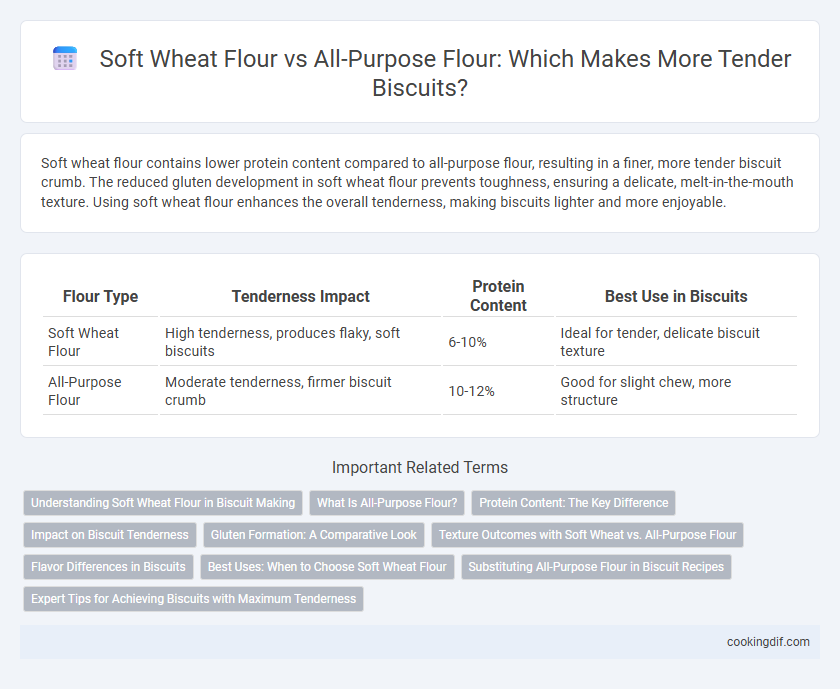Click the Important Related Terms heading

[420, 467]
